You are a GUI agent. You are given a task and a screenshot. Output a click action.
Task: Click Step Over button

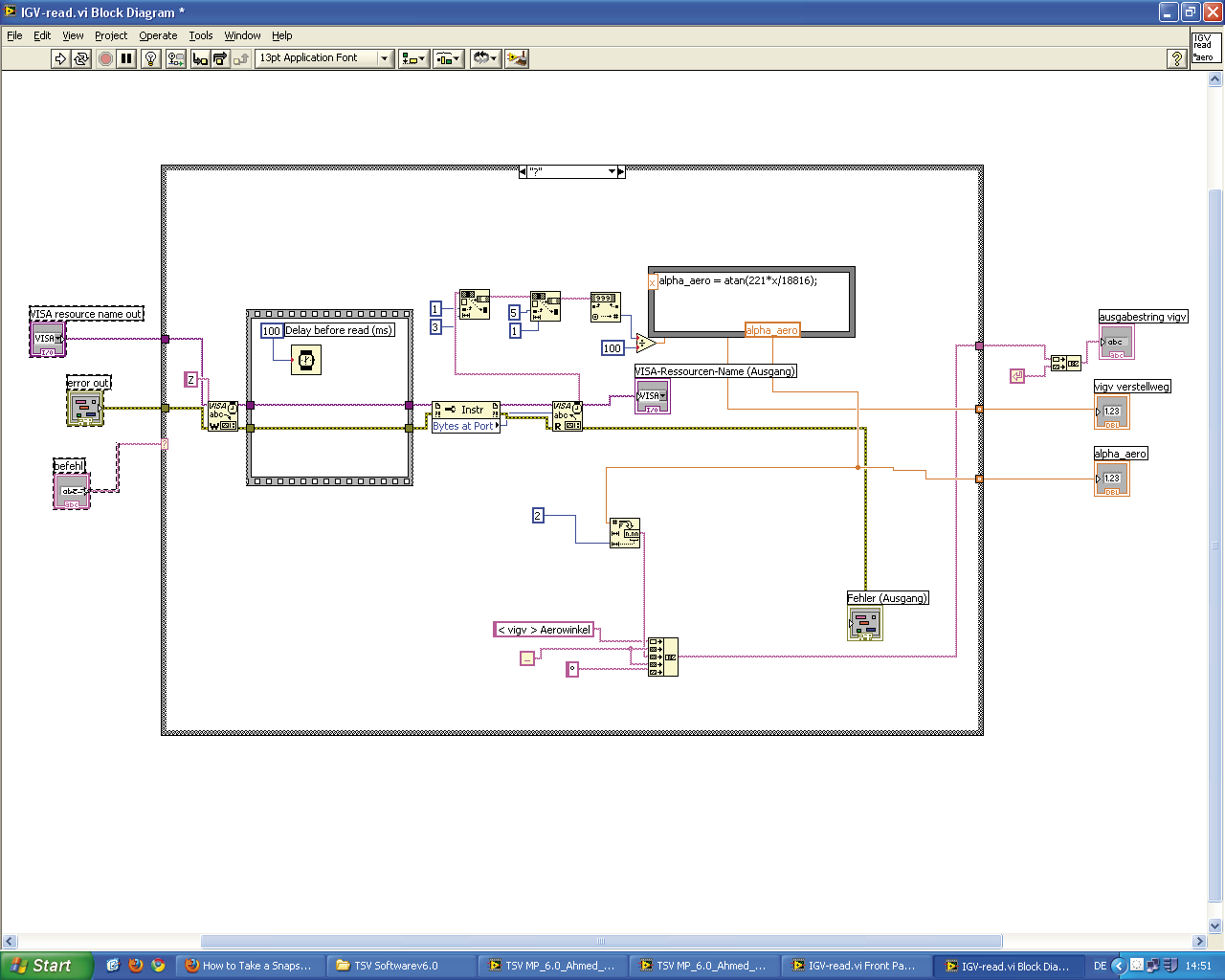pos(220,58)
